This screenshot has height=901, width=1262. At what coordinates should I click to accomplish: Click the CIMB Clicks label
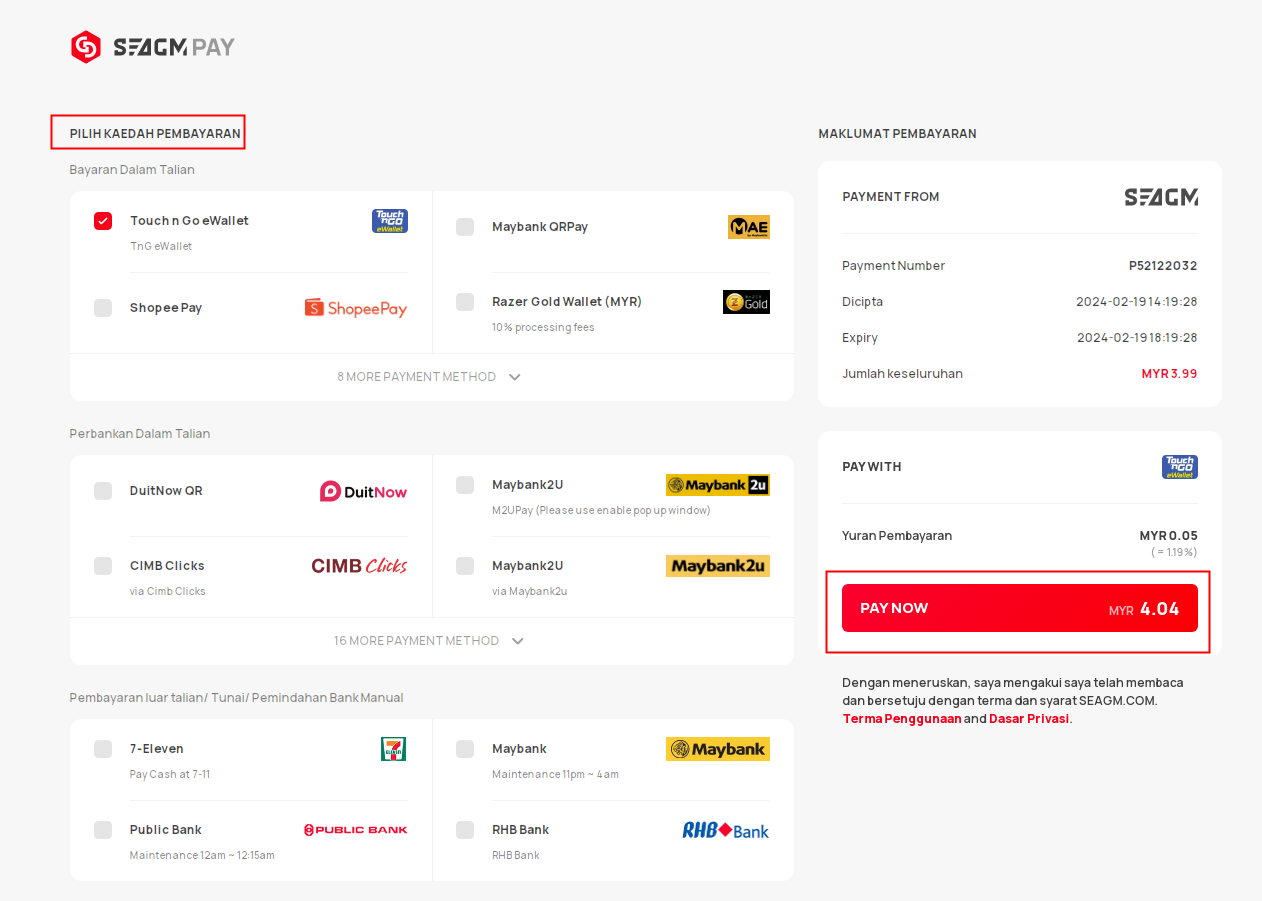click(167, 566)
